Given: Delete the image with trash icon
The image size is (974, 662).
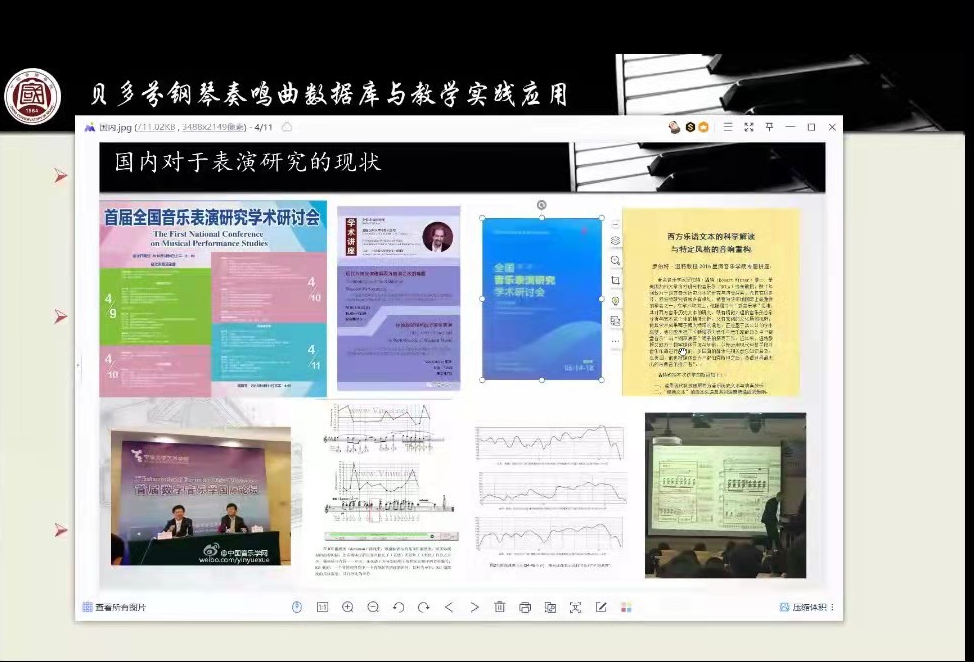Looking at the screenshot, I should pos(500,607).
